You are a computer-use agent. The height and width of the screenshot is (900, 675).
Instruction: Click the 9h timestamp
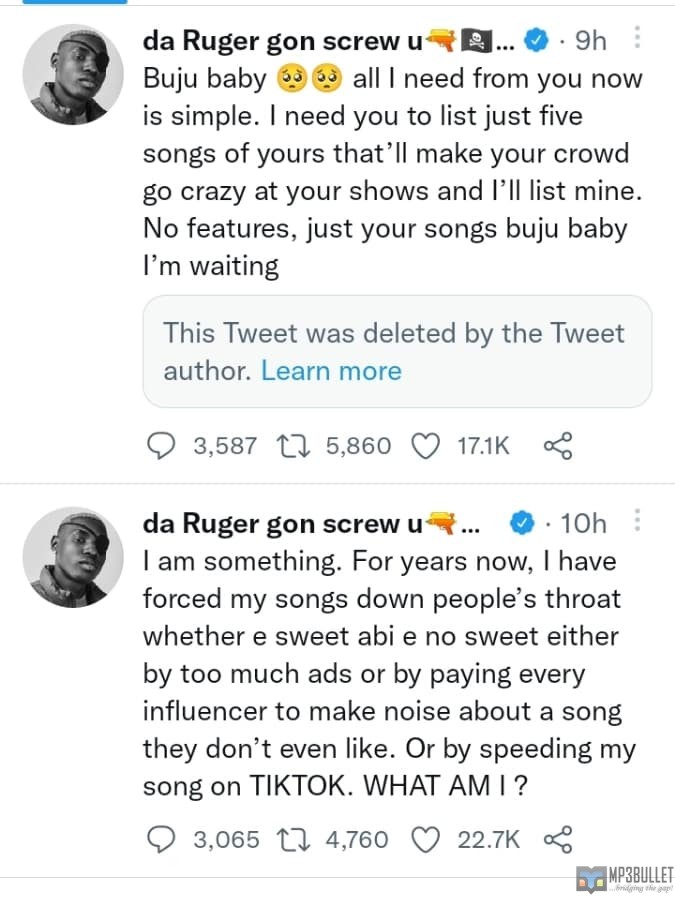pyautogui.click(x=591, y=40)
